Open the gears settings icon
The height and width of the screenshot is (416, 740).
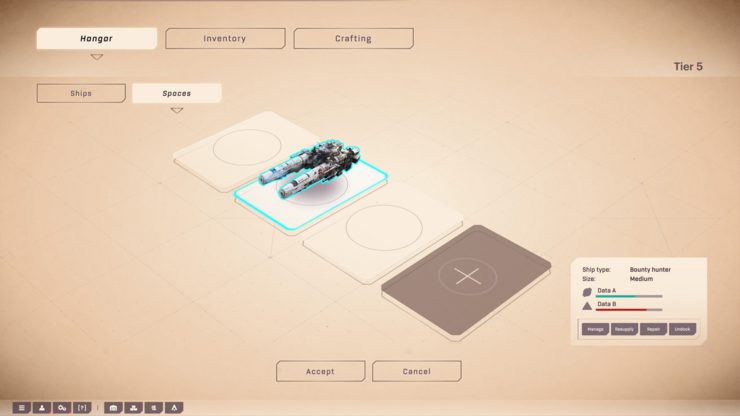click(x=62, y=408)
